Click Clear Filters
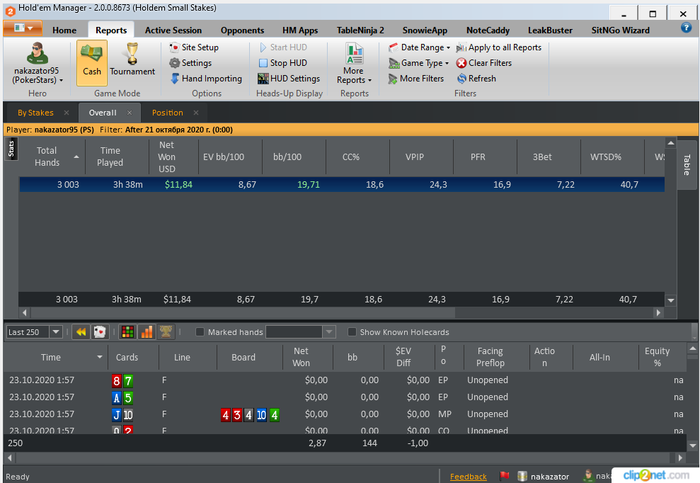 484,63
